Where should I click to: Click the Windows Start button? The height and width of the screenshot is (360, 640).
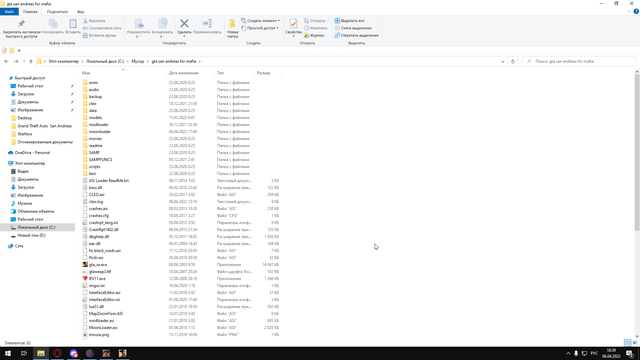pos(8,353)
